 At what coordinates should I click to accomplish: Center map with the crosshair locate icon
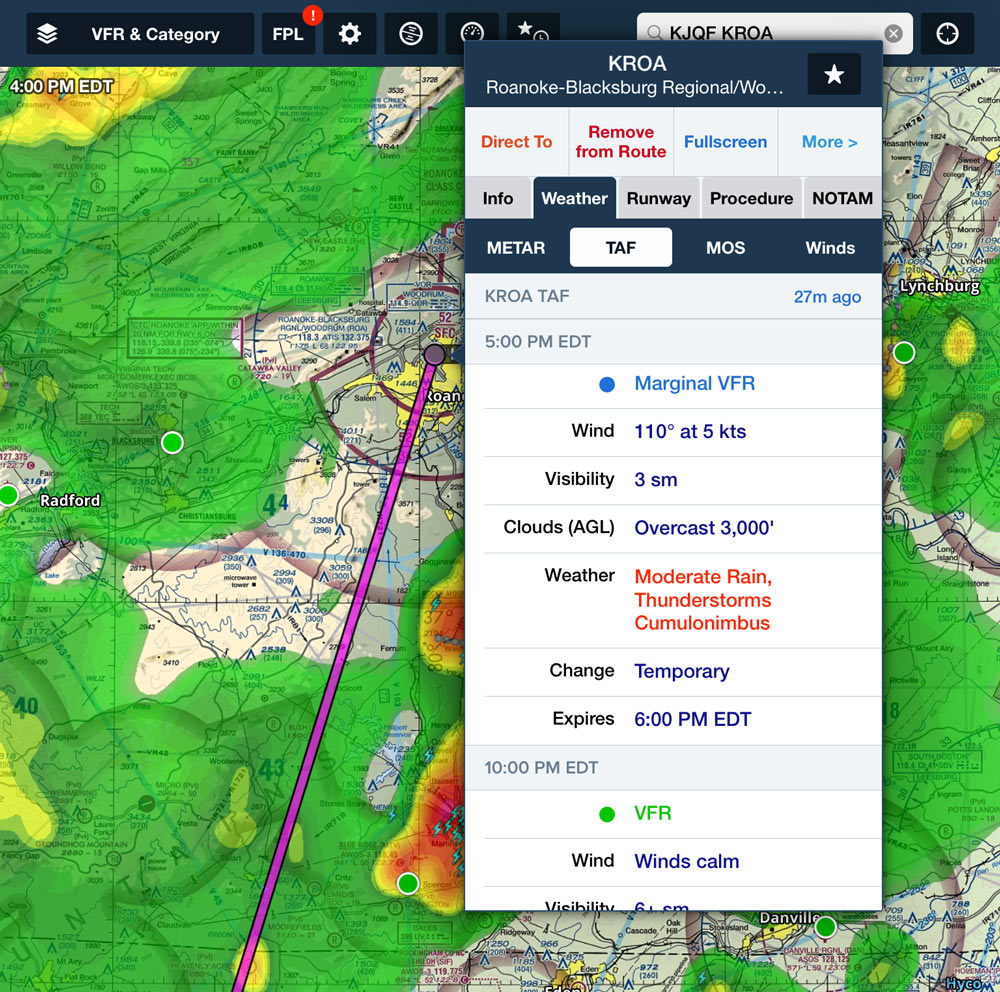click(947, 34)
